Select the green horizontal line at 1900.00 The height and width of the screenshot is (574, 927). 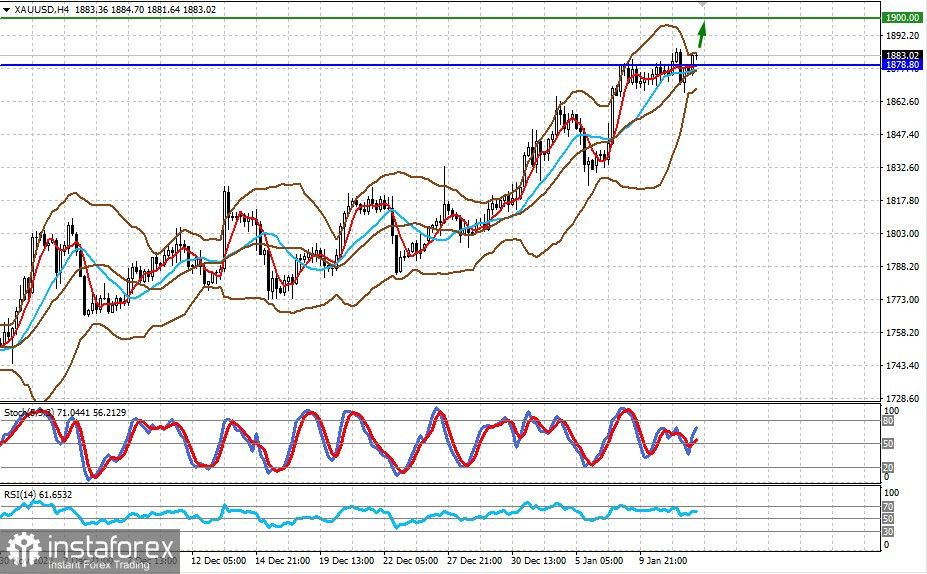click(x=440, y=18)
